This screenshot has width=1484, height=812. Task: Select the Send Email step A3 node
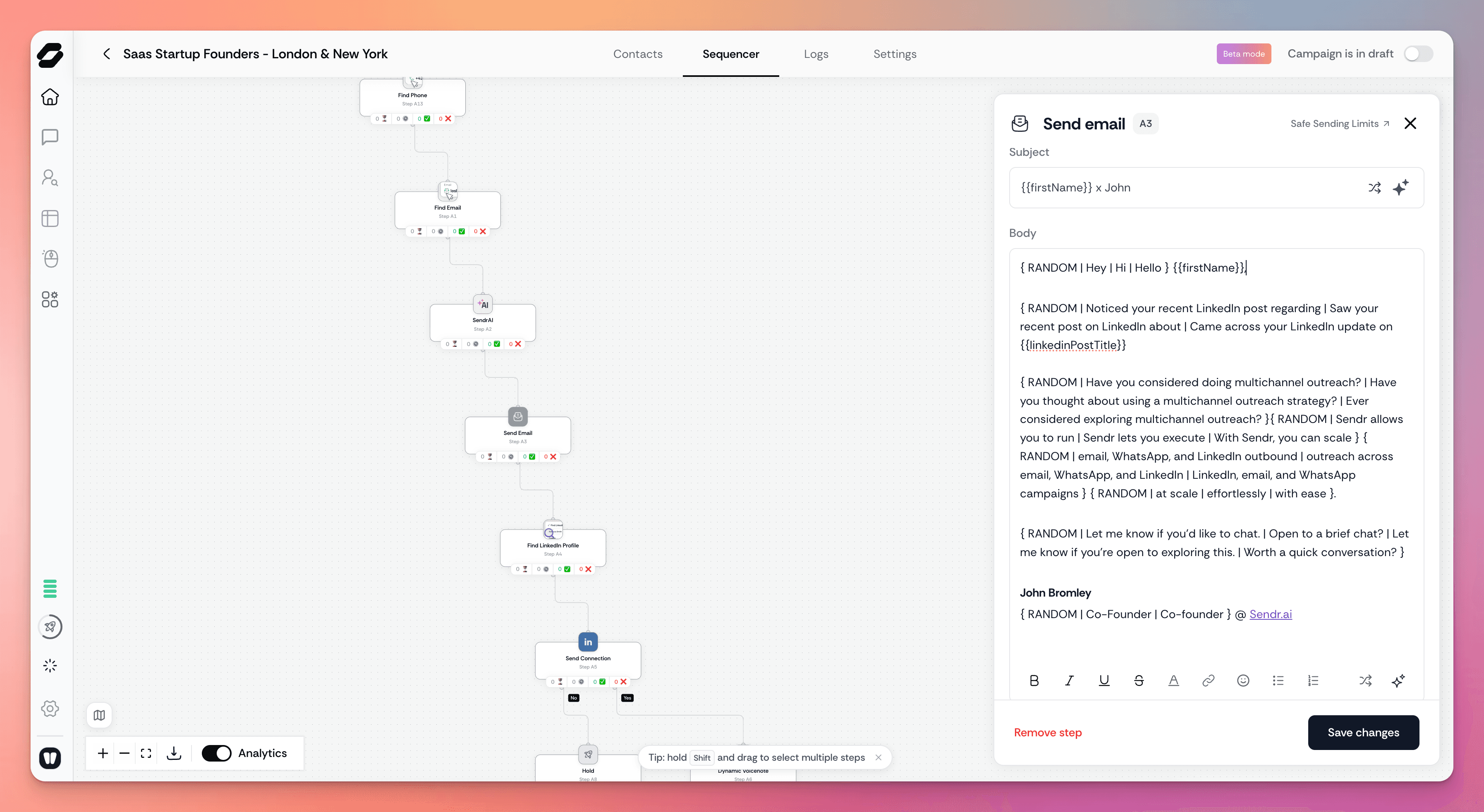click(518, 435)
